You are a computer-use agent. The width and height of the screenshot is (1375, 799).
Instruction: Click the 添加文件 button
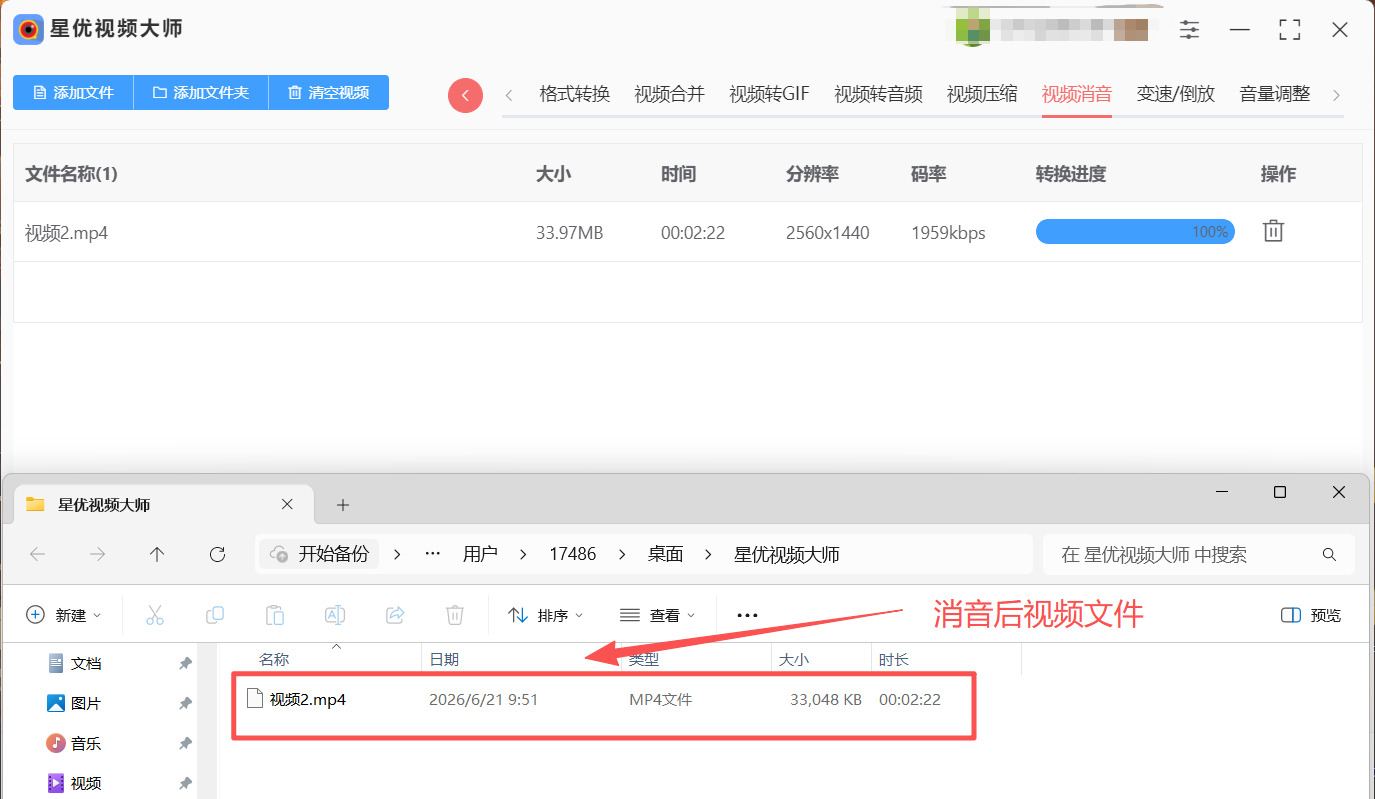point(73,93)
